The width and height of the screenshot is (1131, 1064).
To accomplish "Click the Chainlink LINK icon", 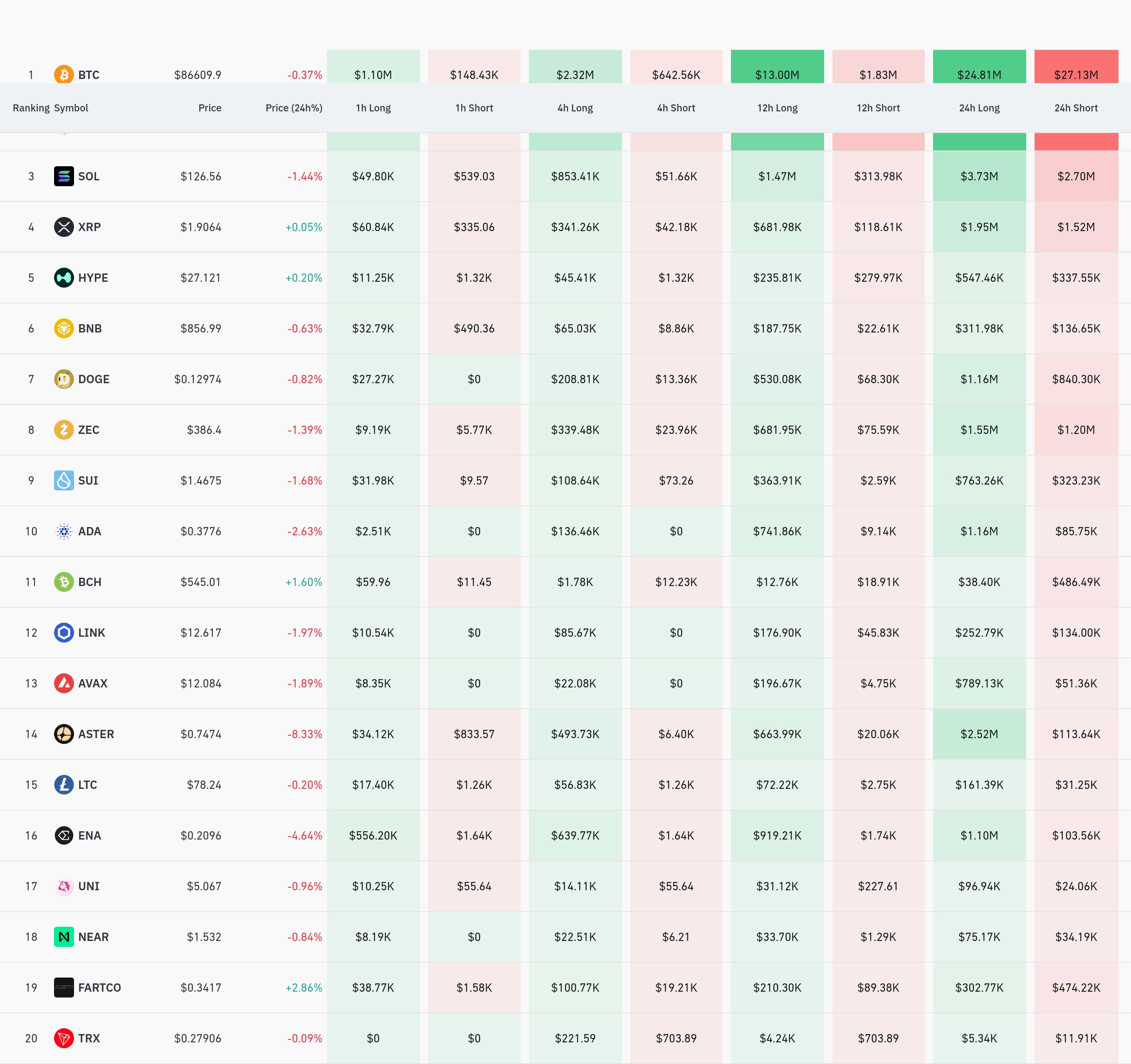I will tap(64, 632).
